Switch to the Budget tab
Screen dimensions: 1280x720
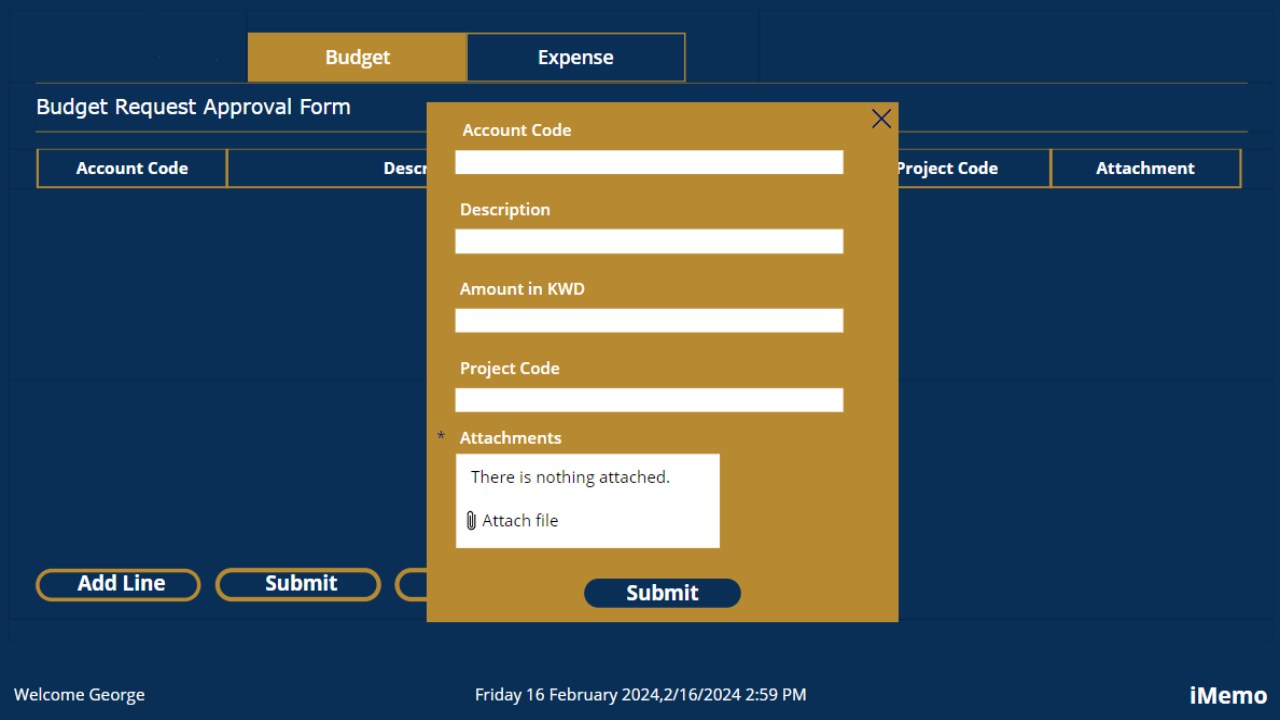tap(357, 57)
